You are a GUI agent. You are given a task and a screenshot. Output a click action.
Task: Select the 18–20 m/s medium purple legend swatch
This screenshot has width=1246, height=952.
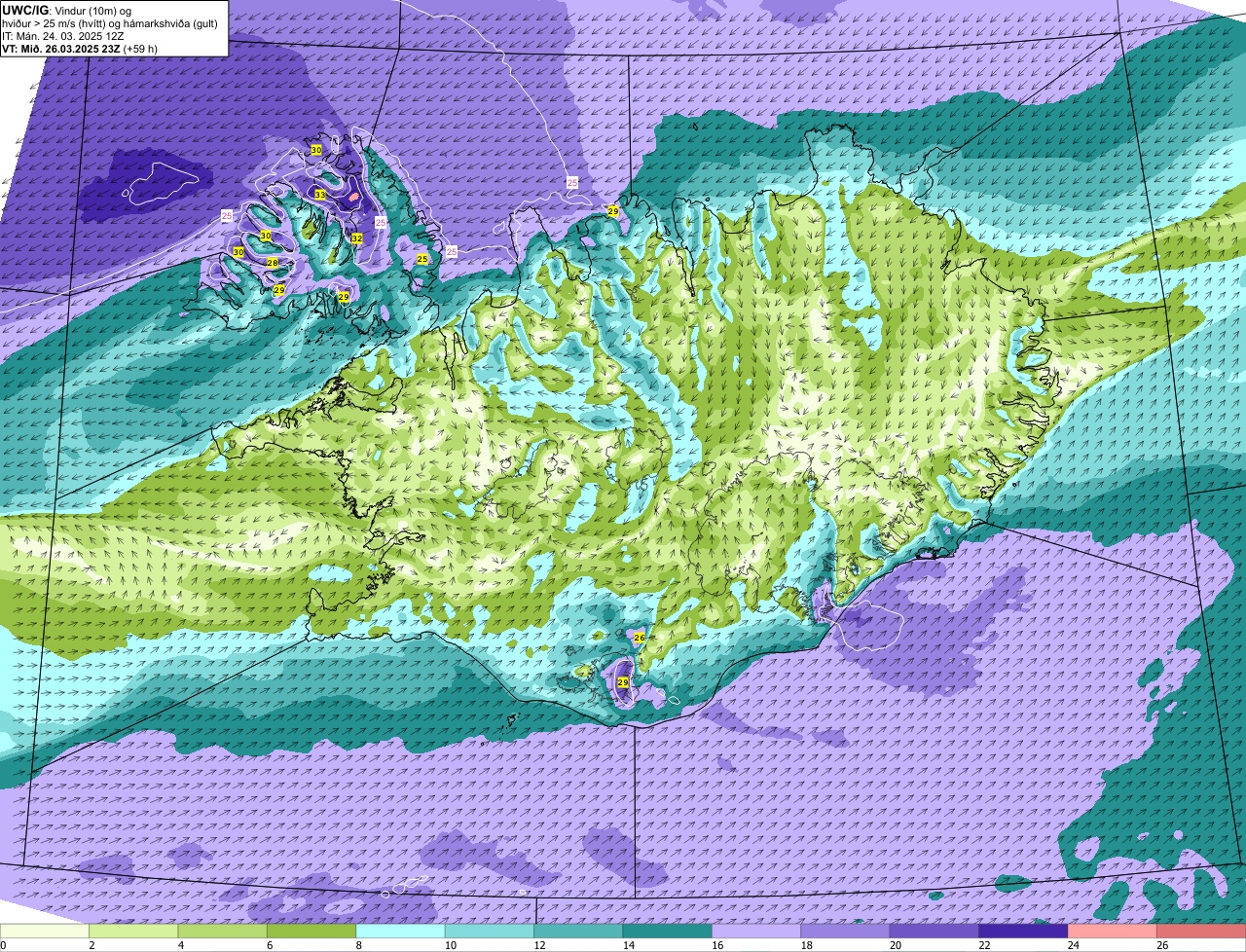[x=845, y=932]
